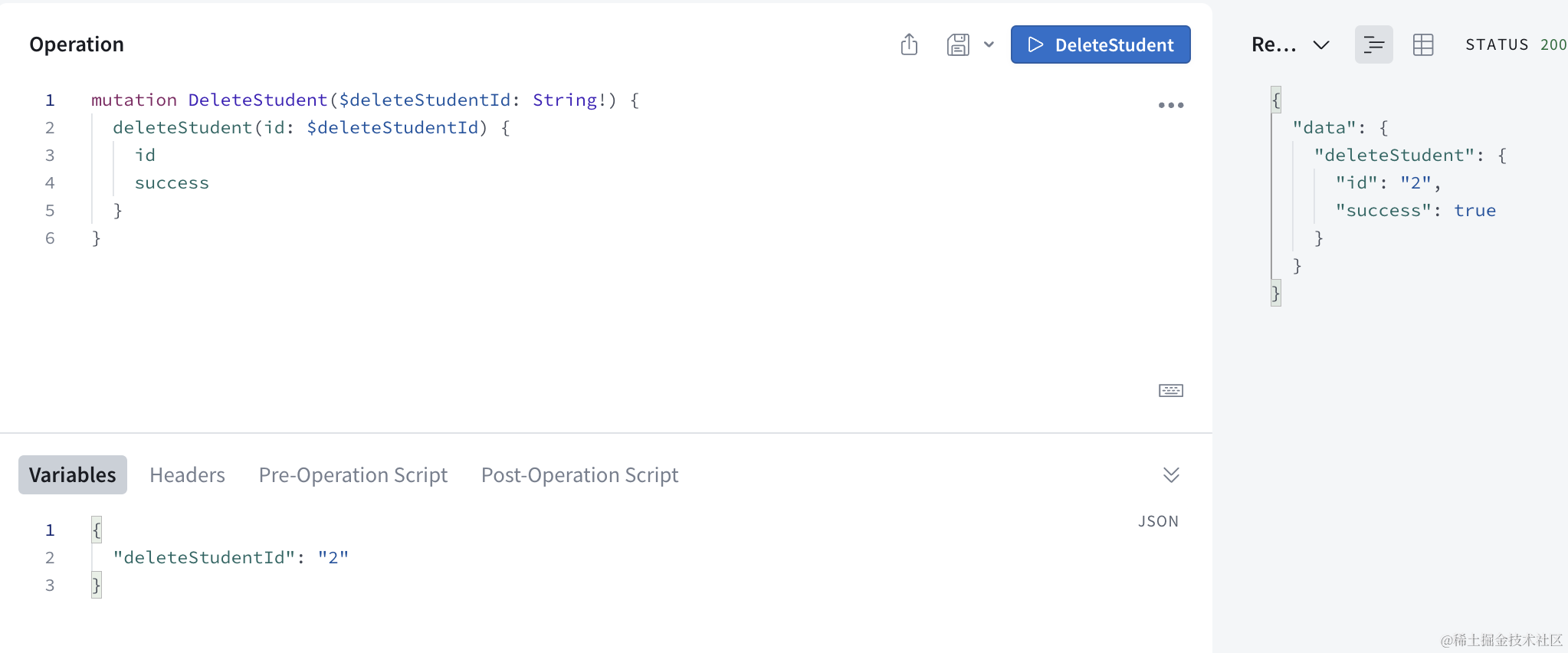This screenshot has width=1568, height=653.
Task: Open the Pre-Operation Script tab
Action: coord(353,475)
